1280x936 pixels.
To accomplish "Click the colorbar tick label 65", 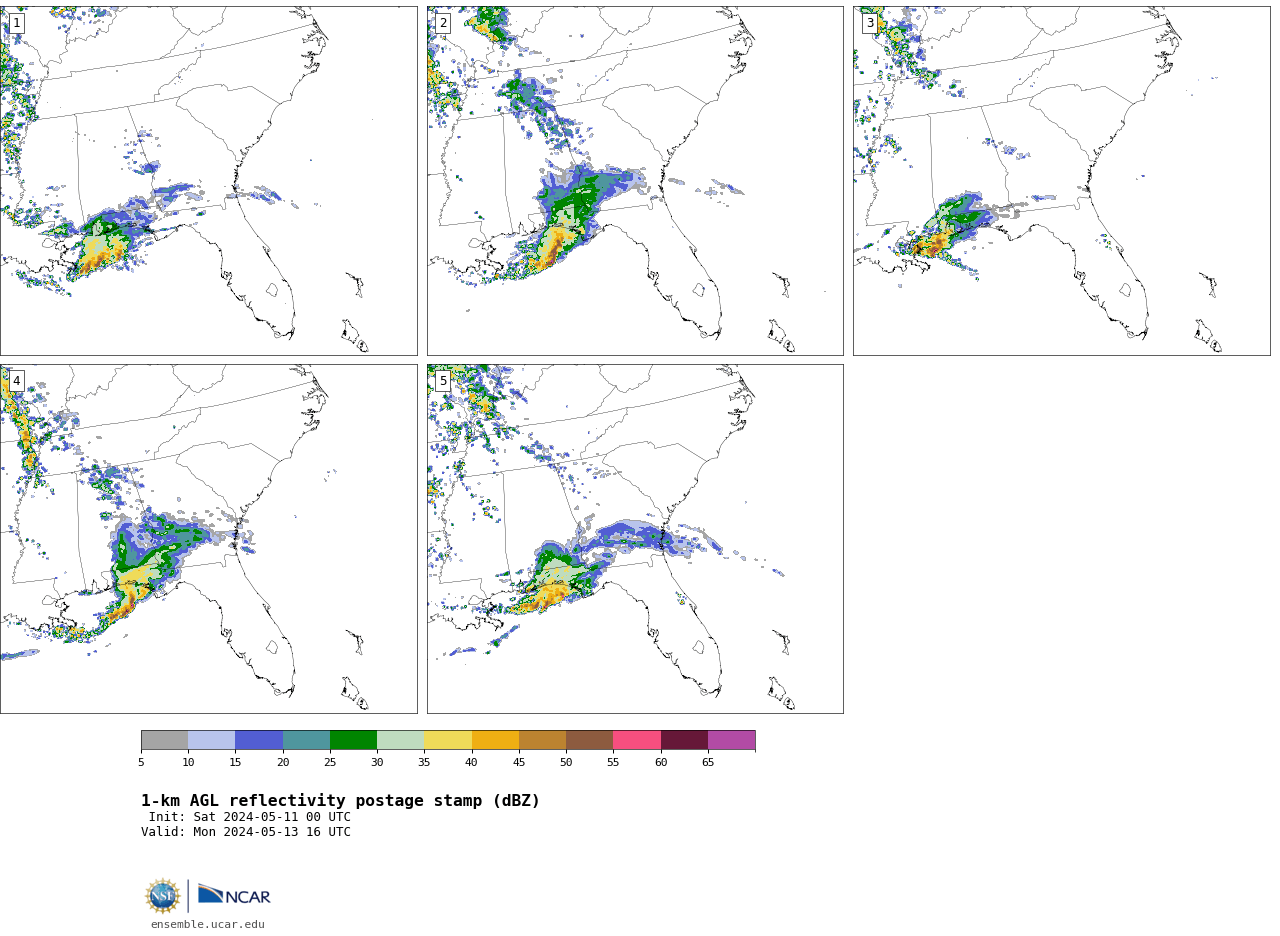I will [708, 763].
